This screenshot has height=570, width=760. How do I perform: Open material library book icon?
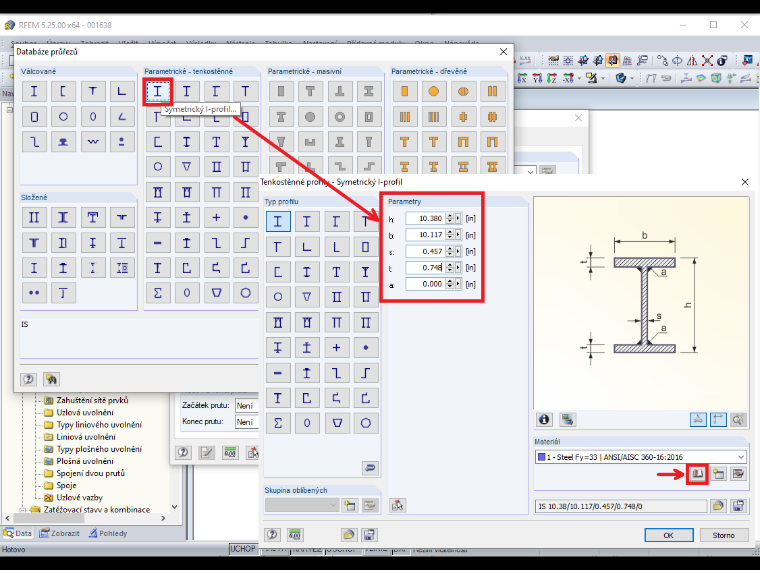click(697, 474)
